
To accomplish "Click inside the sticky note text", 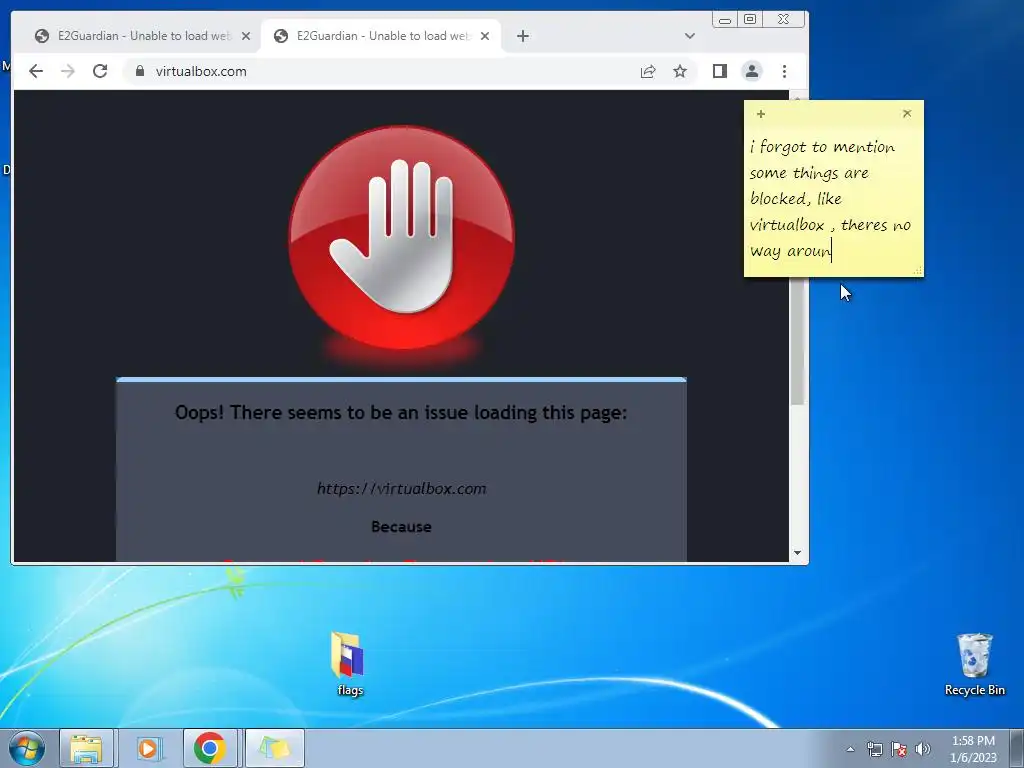I will 831,199.
